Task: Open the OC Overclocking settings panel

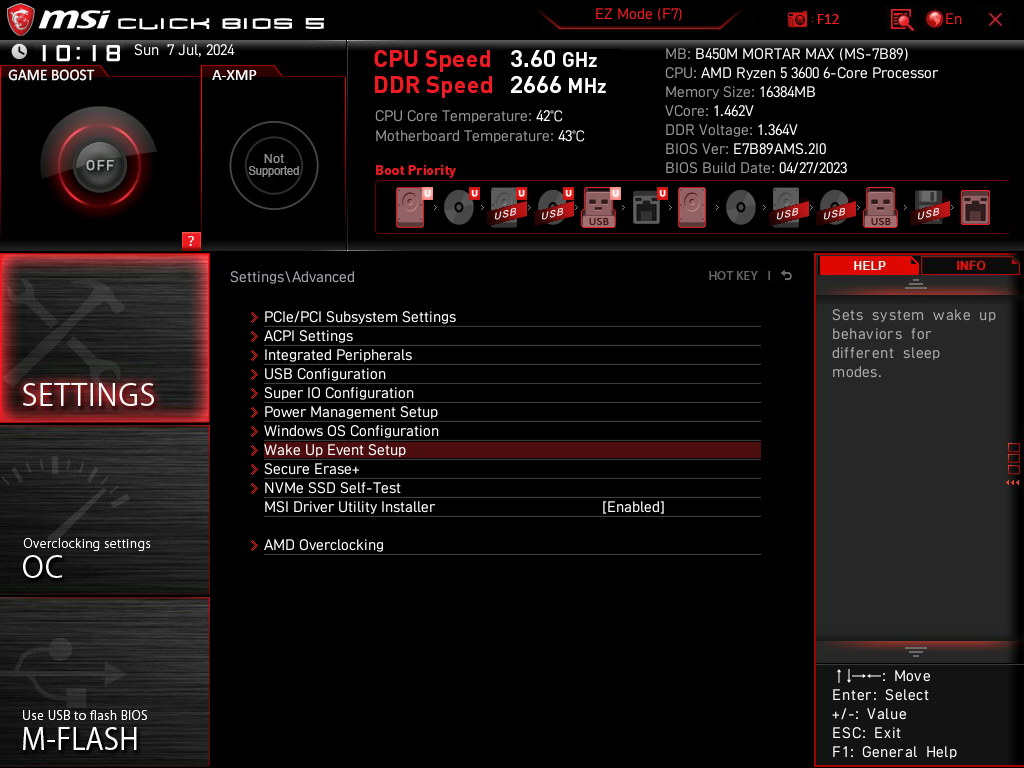Action: pos(104,510)
